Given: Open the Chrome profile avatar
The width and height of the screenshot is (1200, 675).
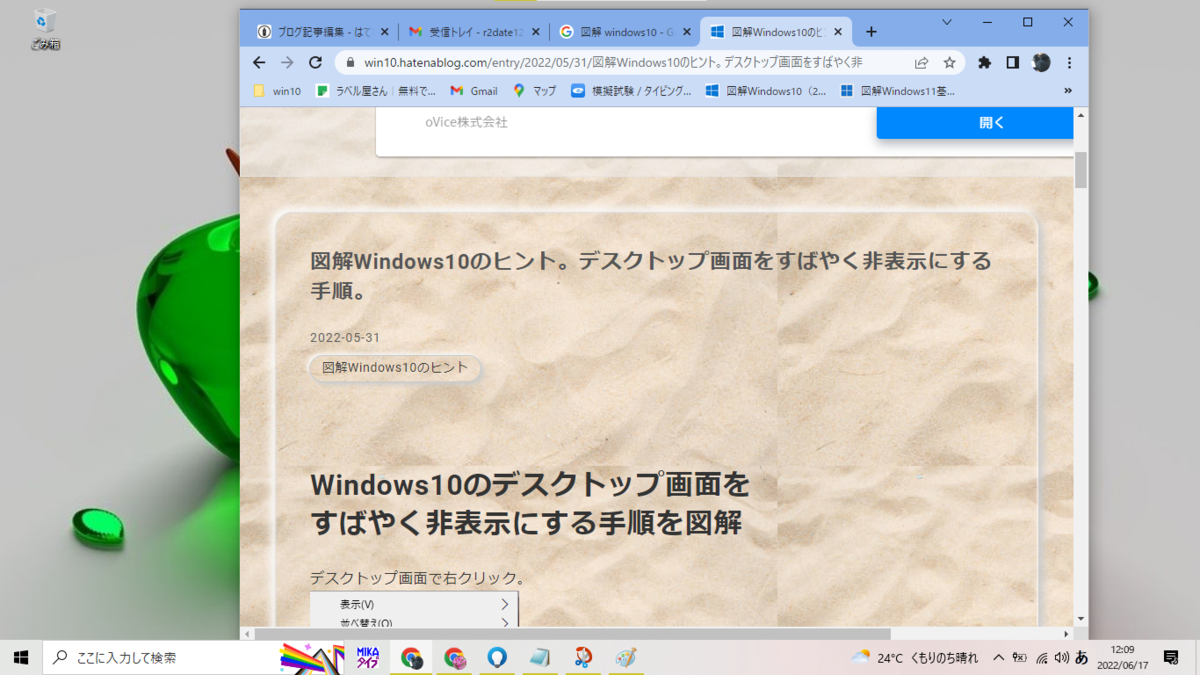Looking at the screenshot, I should (x=1041, y=62).
